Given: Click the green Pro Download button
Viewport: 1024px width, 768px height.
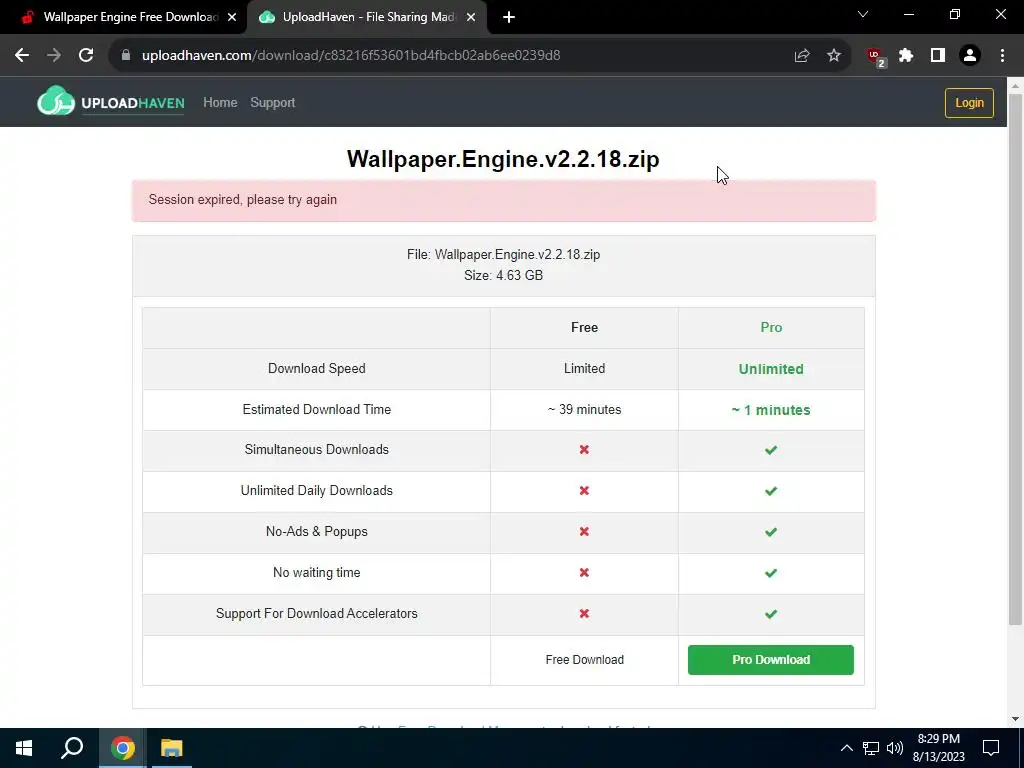Looking at the screenshot, I should 771,660.
